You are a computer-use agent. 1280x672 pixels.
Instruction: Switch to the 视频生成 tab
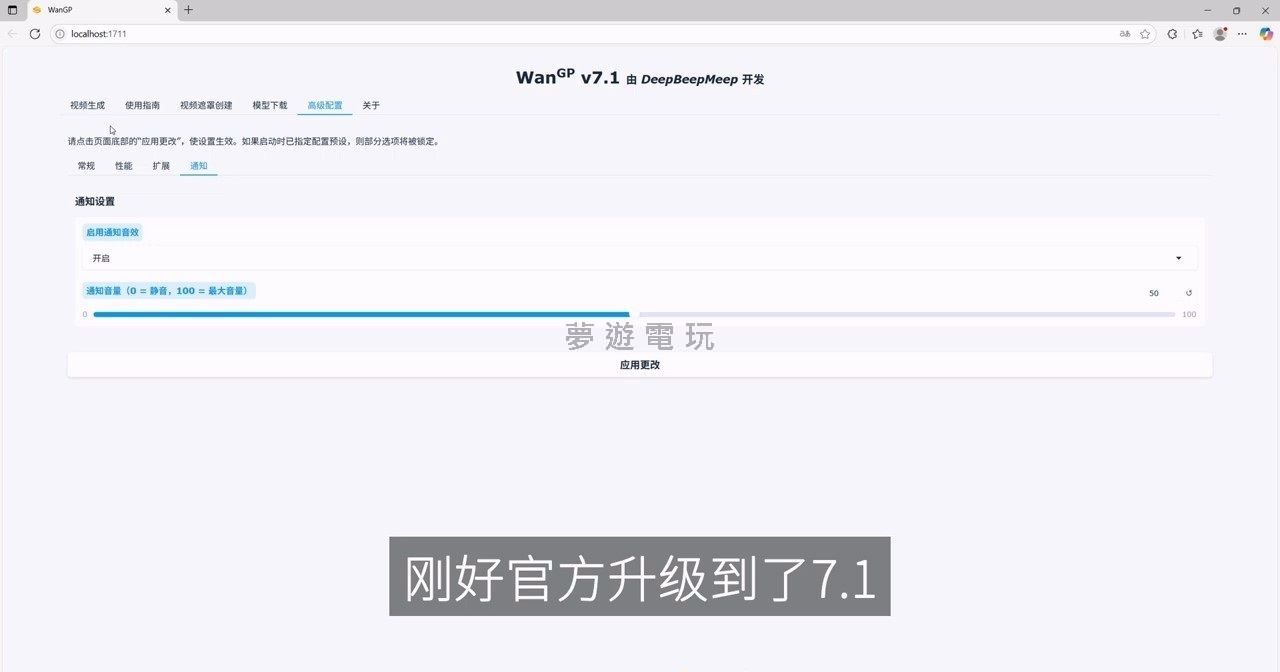87,105
